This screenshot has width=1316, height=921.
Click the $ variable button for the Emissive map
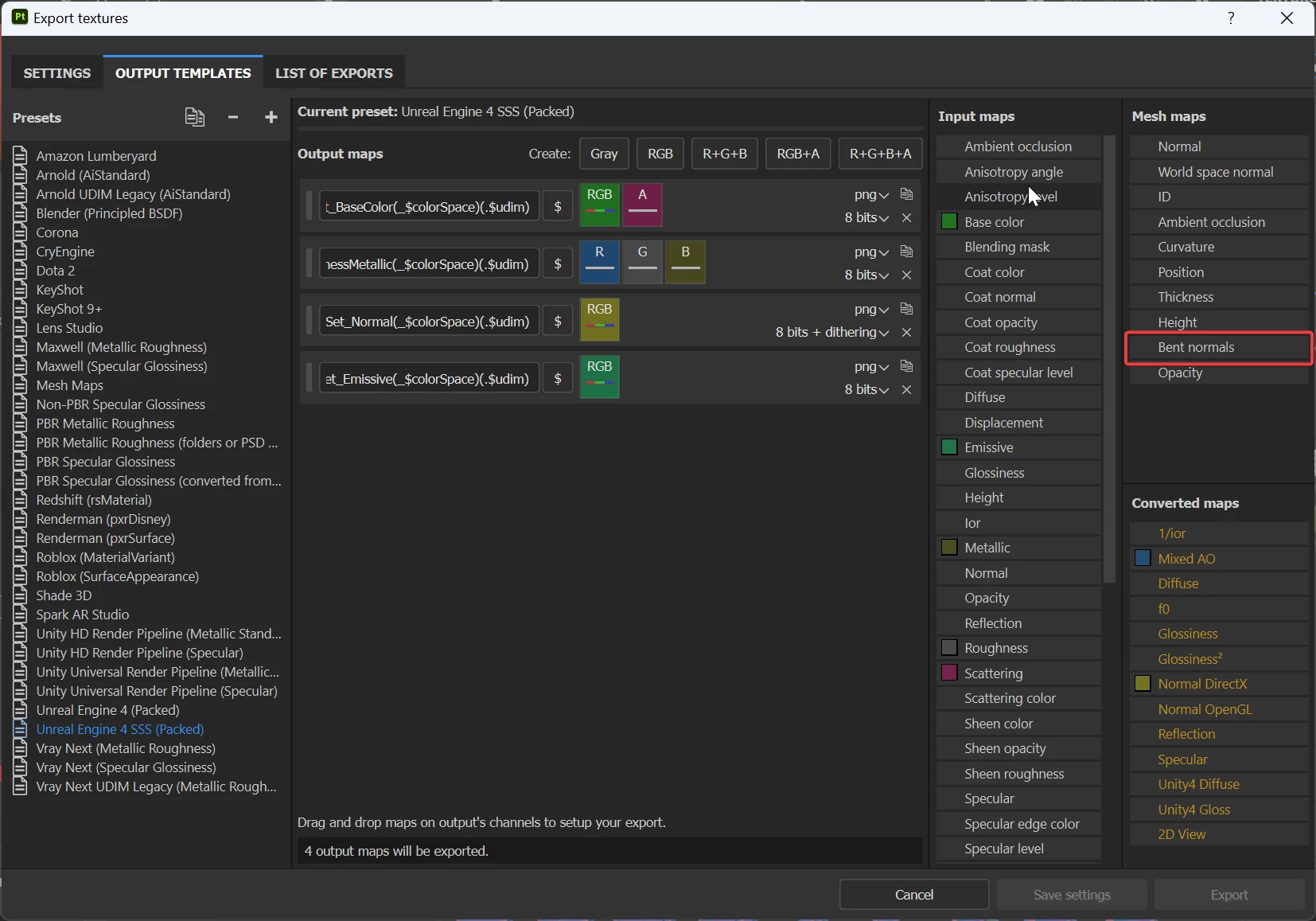point(558,378)
